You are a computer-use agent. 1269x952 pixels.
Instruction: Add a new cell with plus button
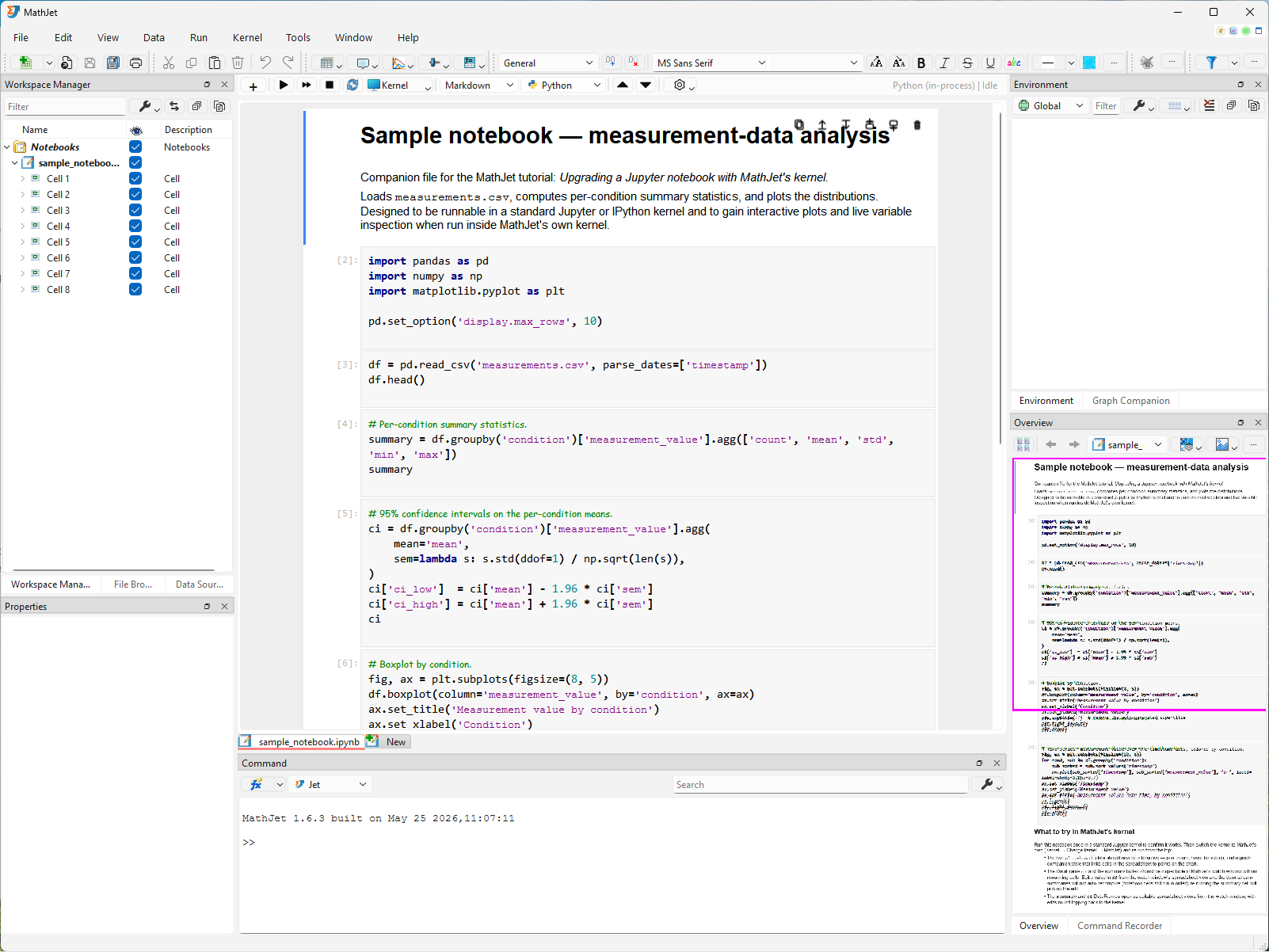click(x=253, y=86)
